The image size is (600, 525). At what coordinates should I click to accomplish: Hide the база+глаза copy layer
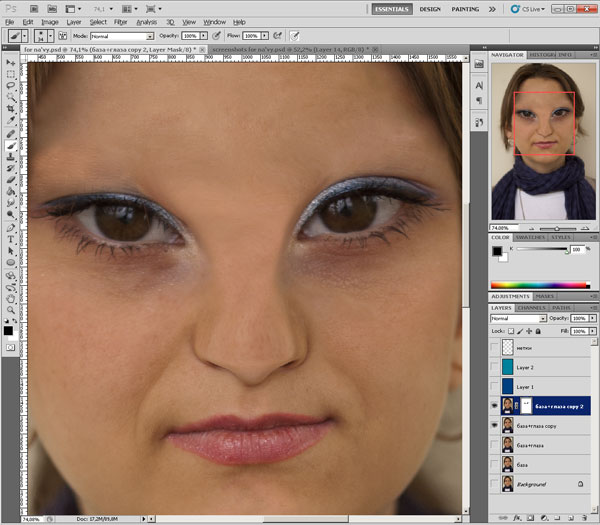(x=496, y=425)
